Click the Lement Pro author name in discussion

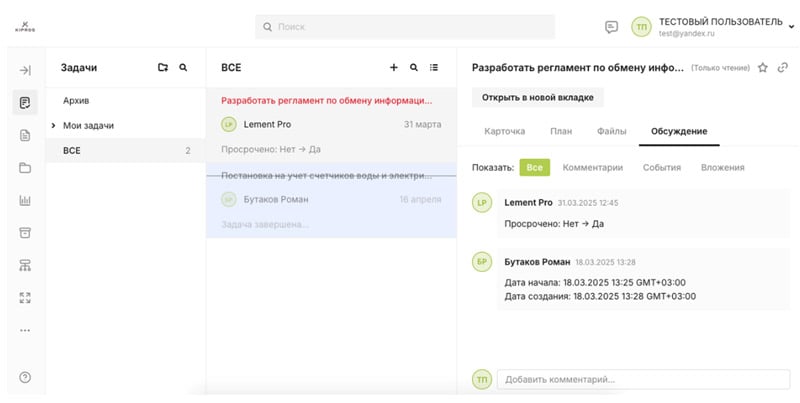tap(528, 203)
